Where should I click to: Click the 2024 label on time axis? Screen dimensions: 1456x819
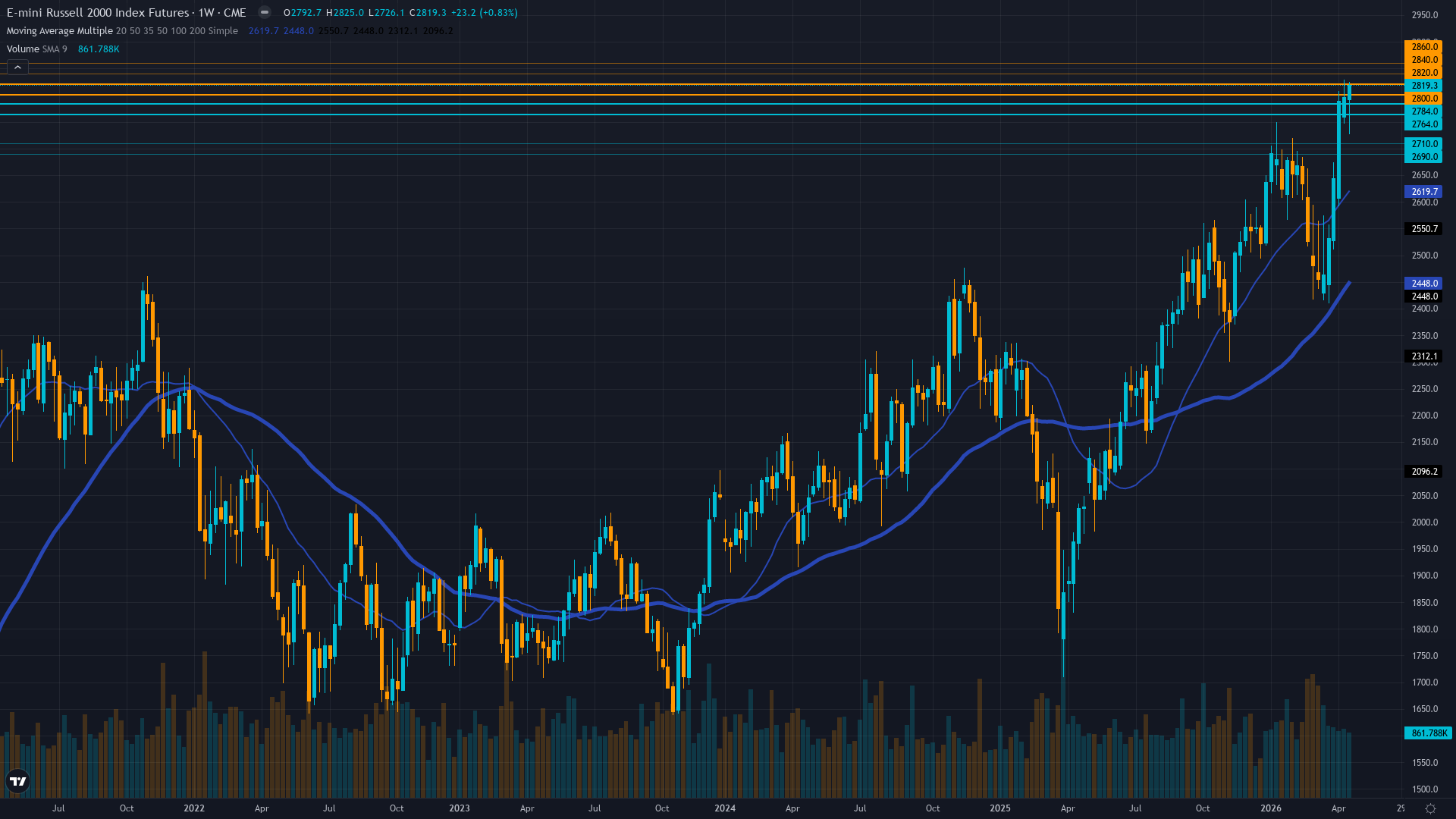tap(725, 808)
